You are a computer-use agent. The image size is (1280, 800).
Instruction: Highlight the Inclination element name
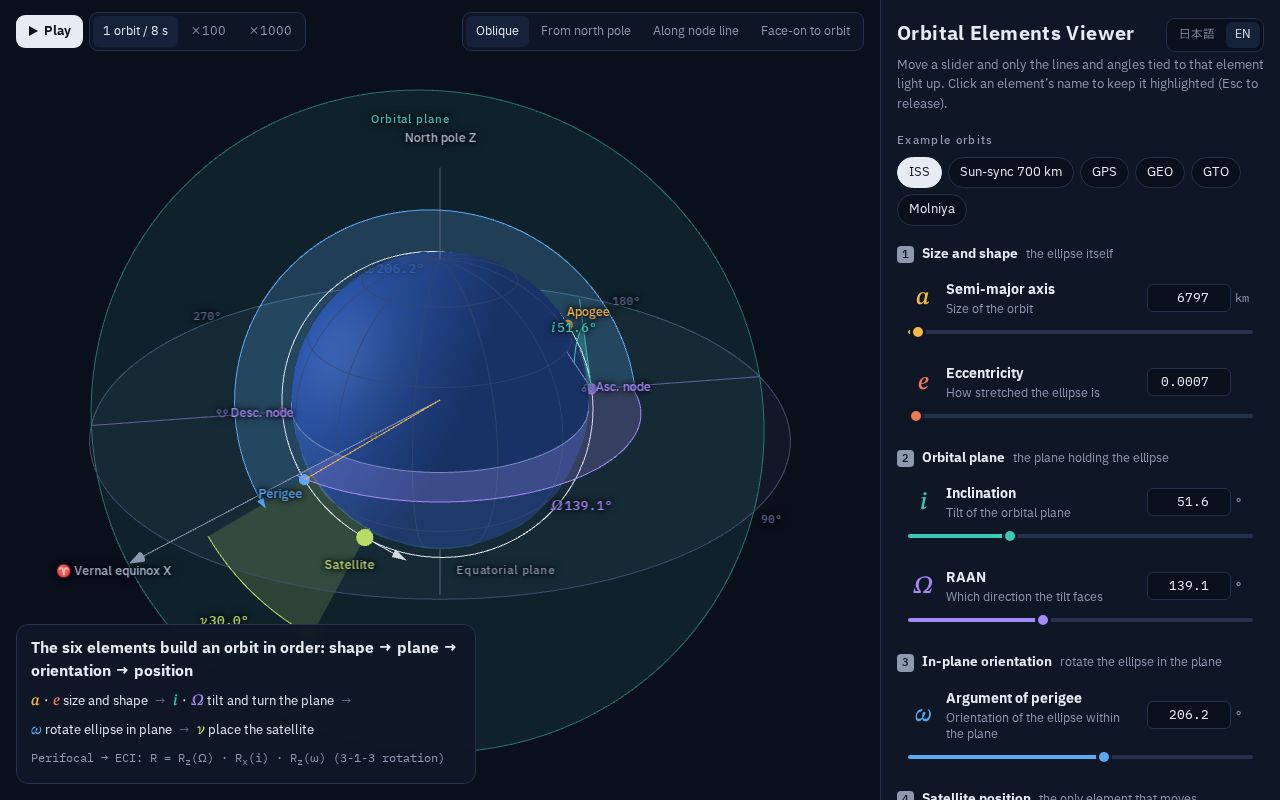[981, 493]
